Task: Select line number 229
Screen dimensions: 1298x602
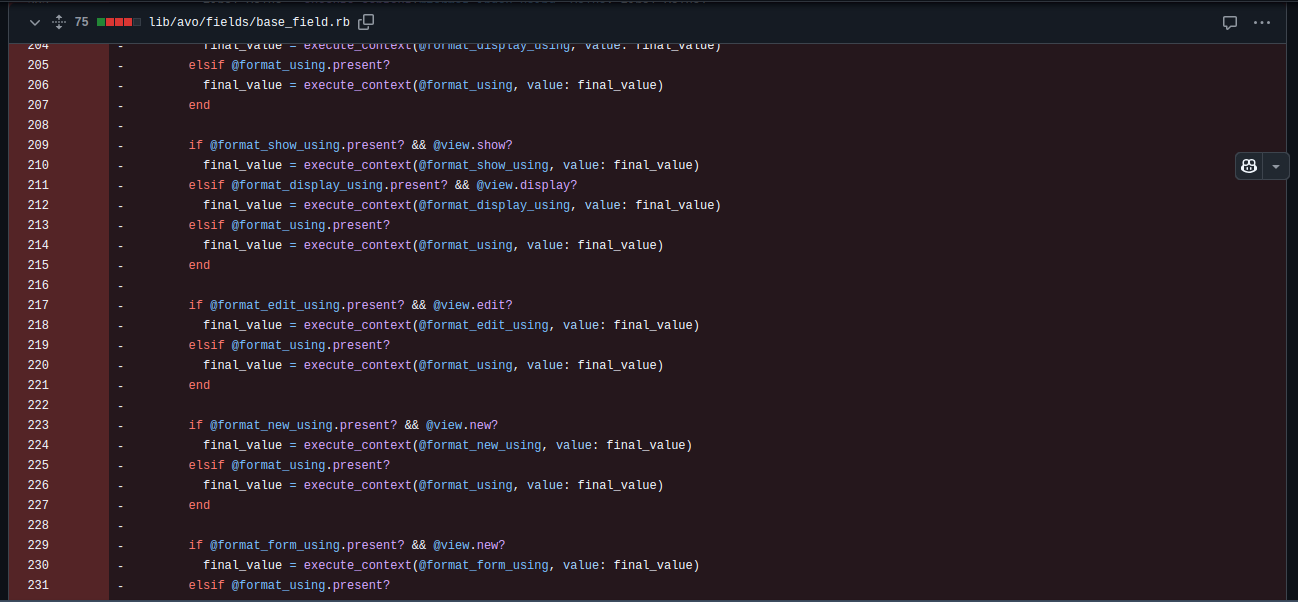Action: pos(38,545)
